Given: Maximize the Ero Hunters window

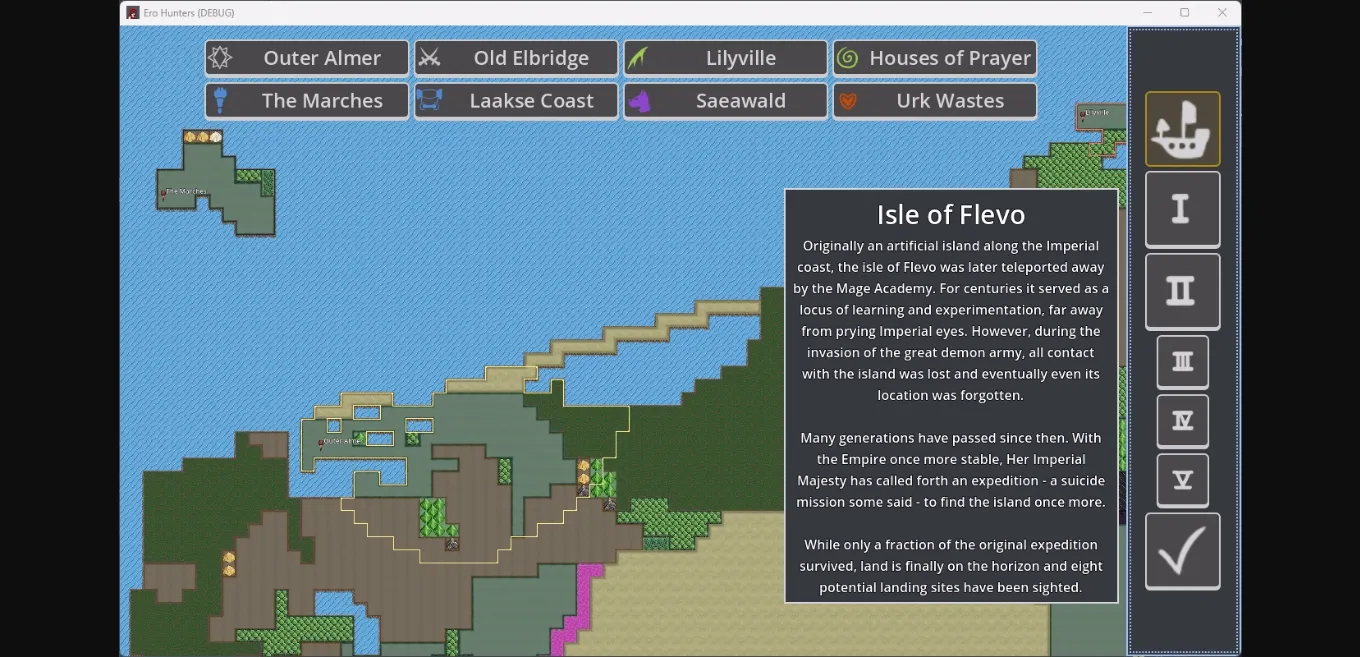Looking at the screenshot, I should point(1184,13).
